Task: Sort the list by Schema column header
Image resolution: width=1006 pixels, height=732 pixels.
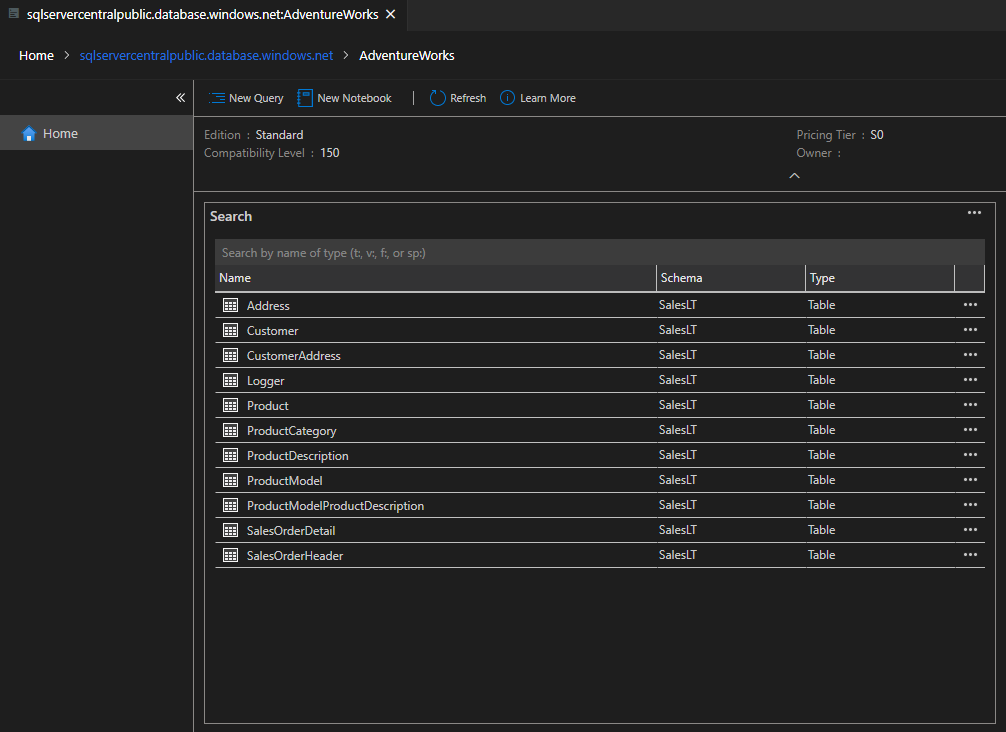Action: 681,278
